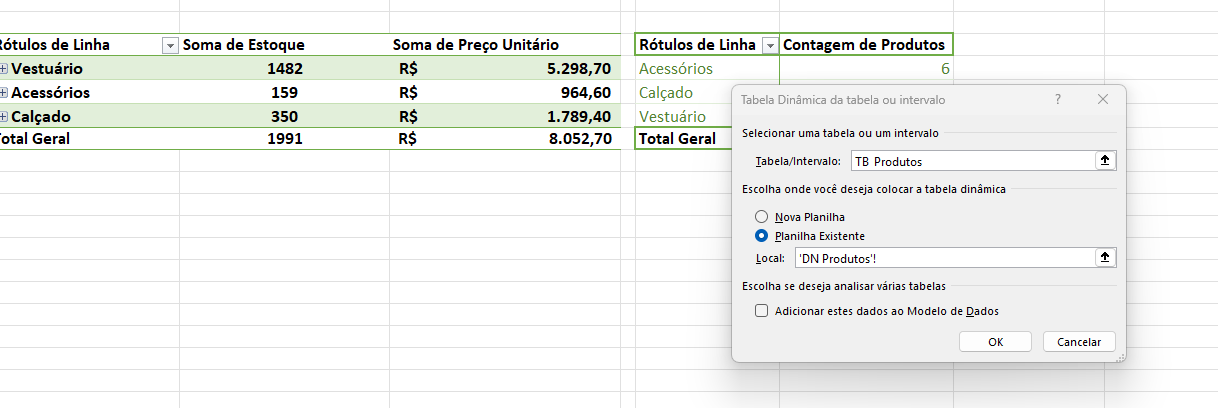The image size is (1218, 408).
Task: Click the price value 5.298,70
Action: click(x=579, y=69)
